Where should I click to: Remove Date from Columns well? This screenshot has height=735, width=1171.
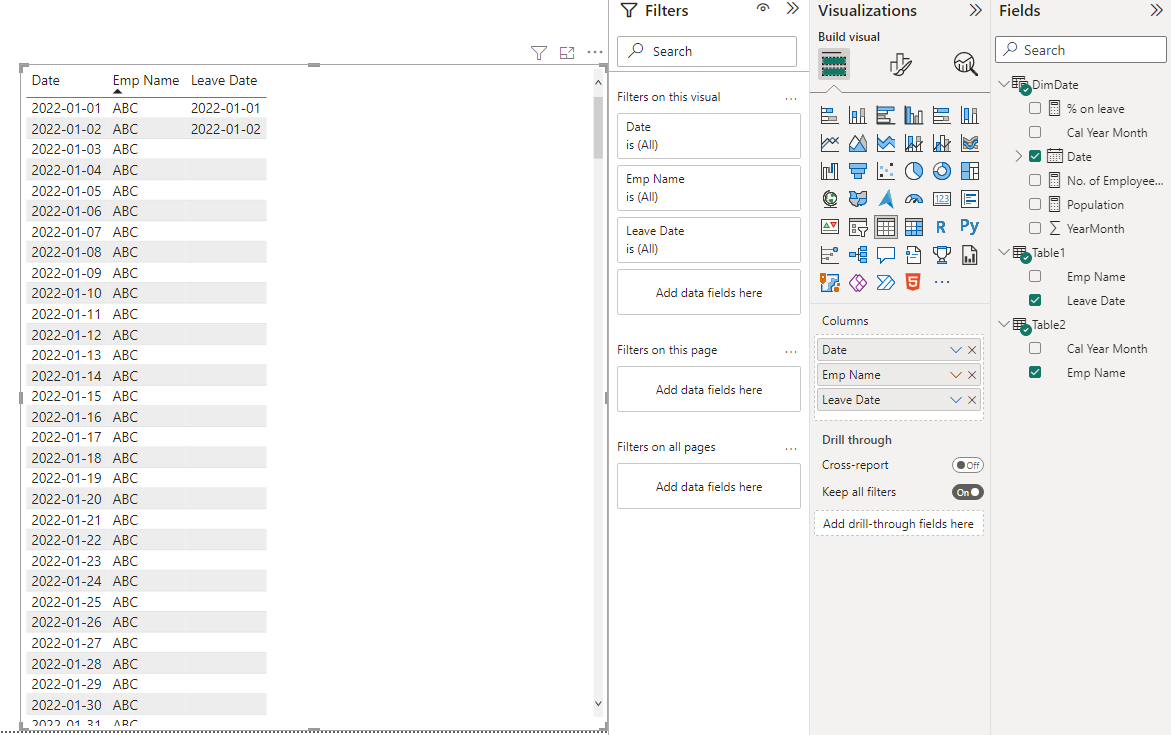[x=972, y=350]
